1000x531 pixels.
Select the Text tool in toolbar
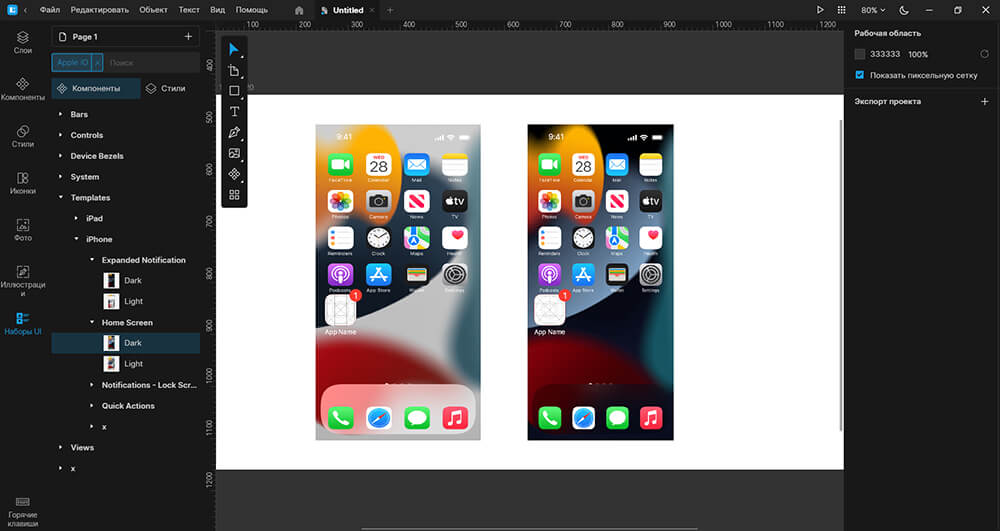pyautogui.click(x=234, y=111)
